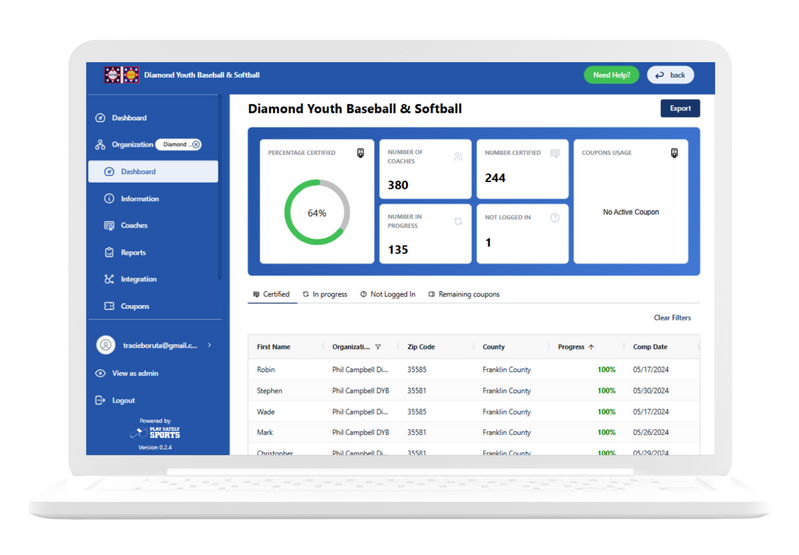799x555 pixels.
Task: Click the 64% certified progress ring
Action: click(x=317, y=213)
